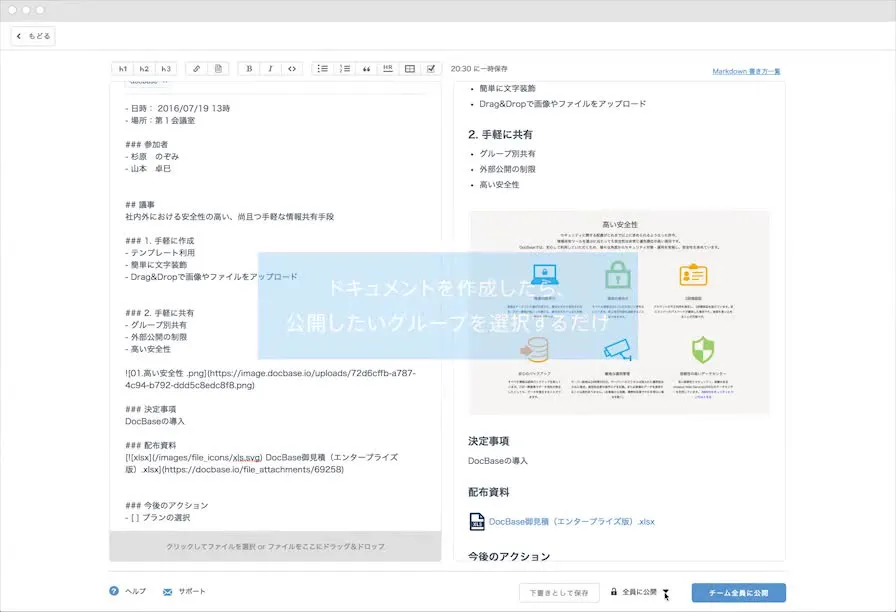
Task: Open the Markdown 書き方一覧 link
Action: (x=746, y=72)
